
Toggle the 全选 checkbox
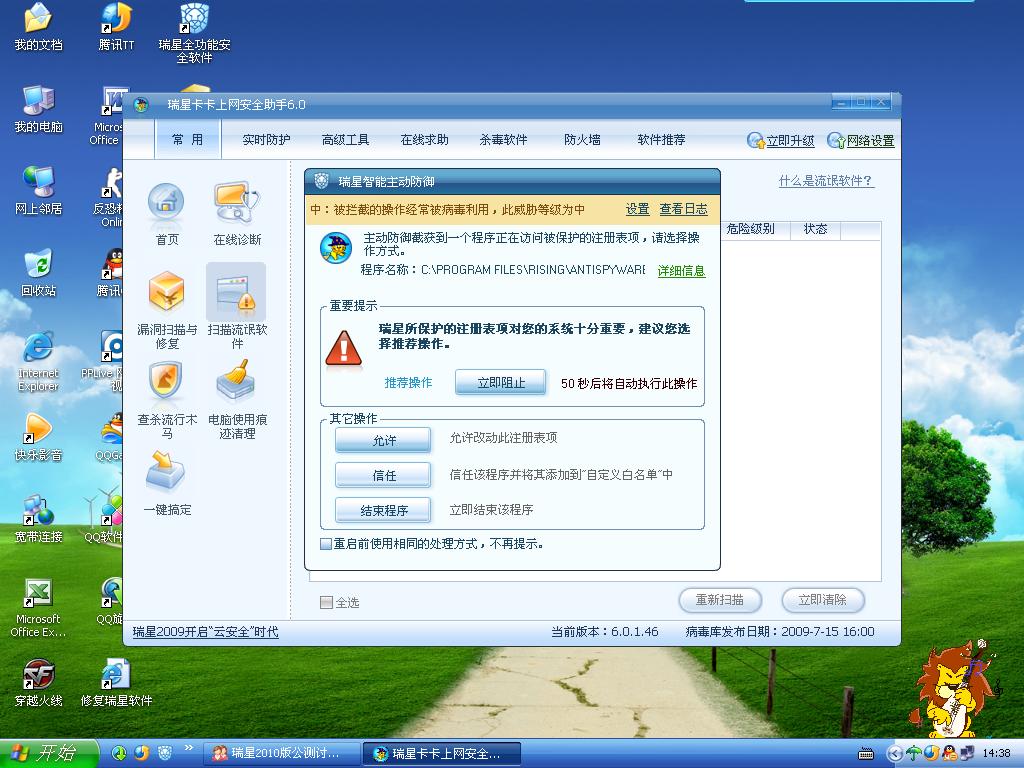[x=326, y=602]
